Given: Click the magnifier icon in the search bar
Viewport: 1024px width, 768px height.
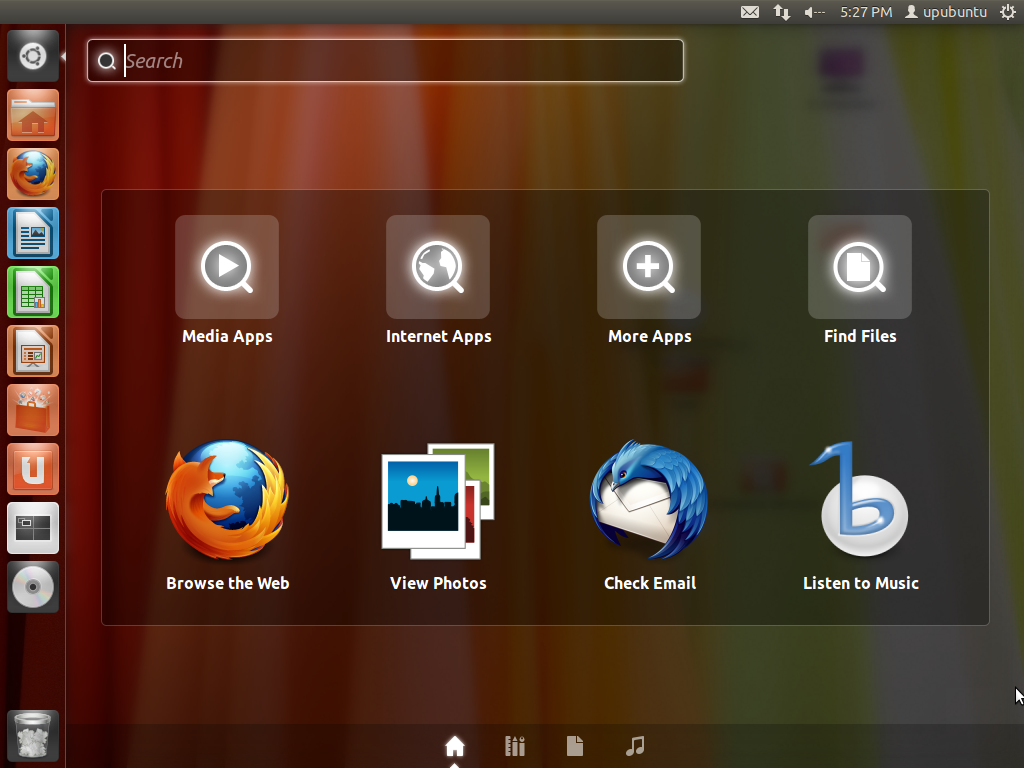Looking at the screenshot, I should click(106, 61).
